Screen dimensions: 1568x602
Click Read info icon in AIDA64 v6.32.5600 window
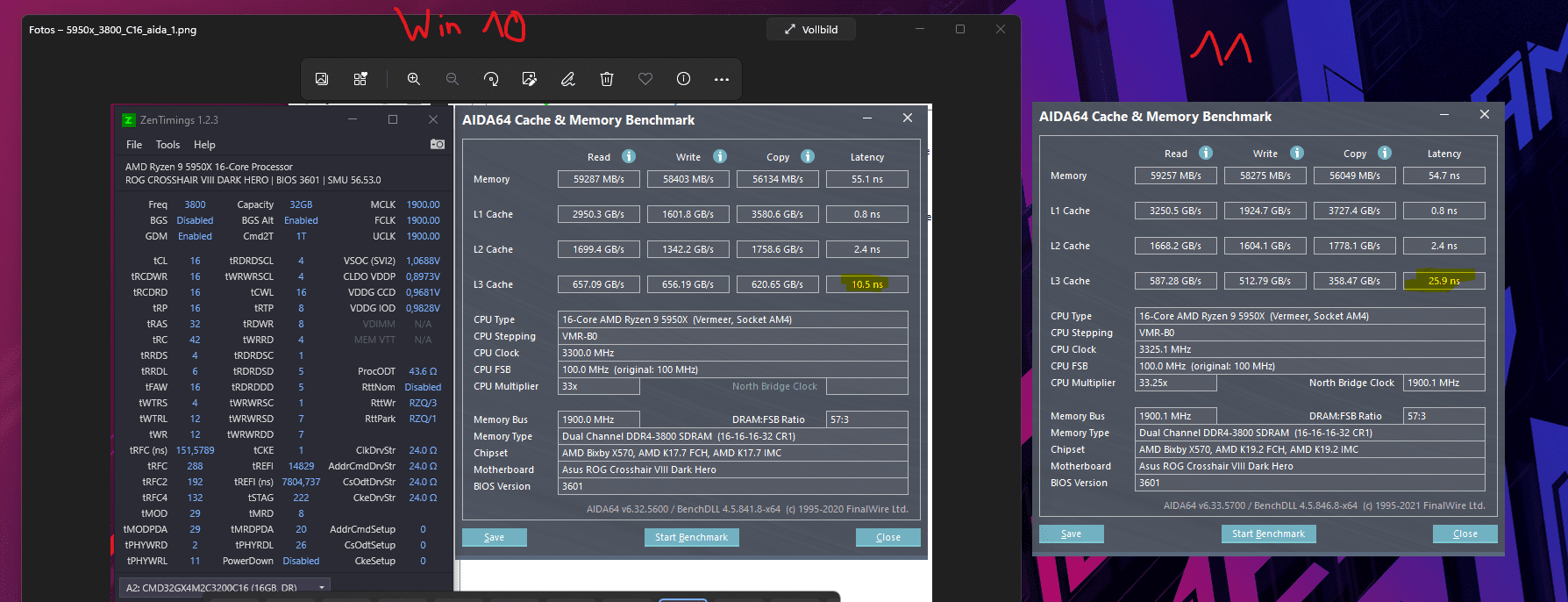click(629, 156)
